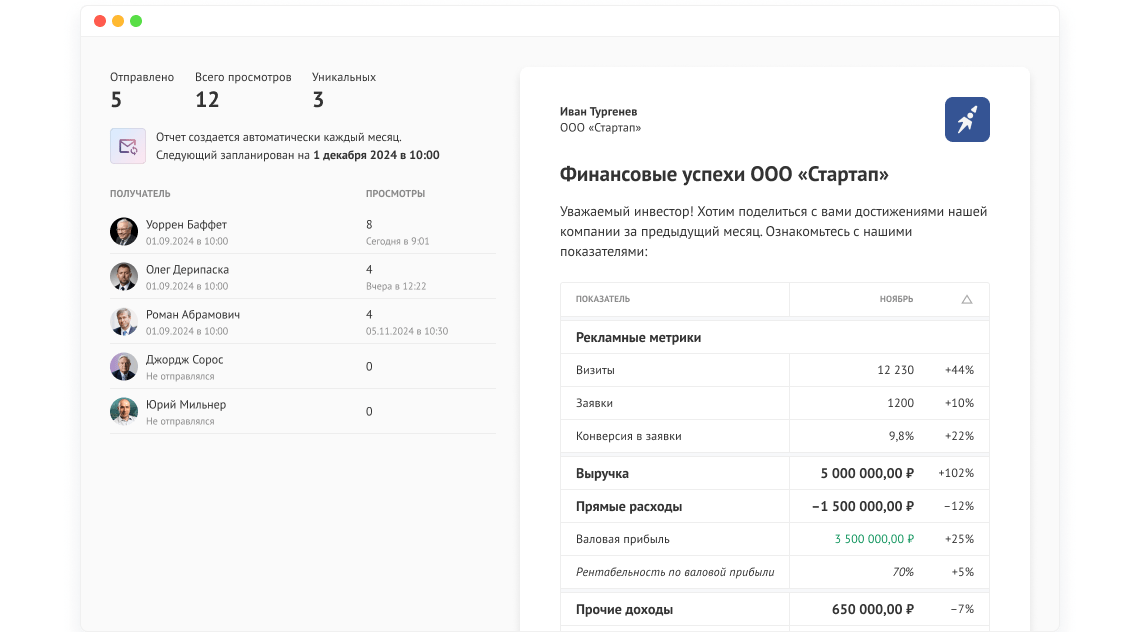Click last view time Вчера в 12:22
The height and width of the screenshot is (632, 1140).
click(396, 287)
